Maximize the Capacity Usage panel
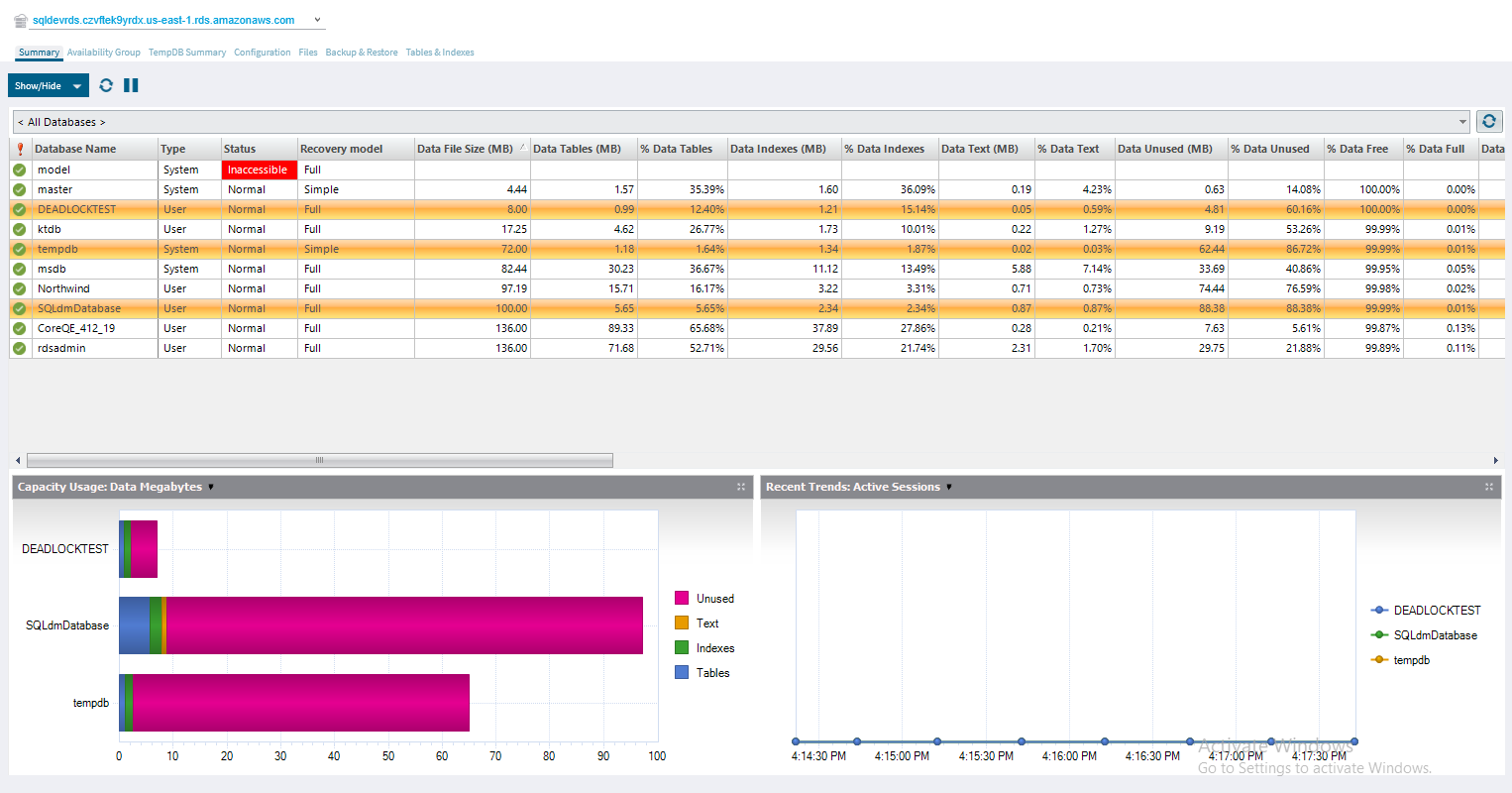The width and height of the screenshot is (1512, 793). pos(740,487)
